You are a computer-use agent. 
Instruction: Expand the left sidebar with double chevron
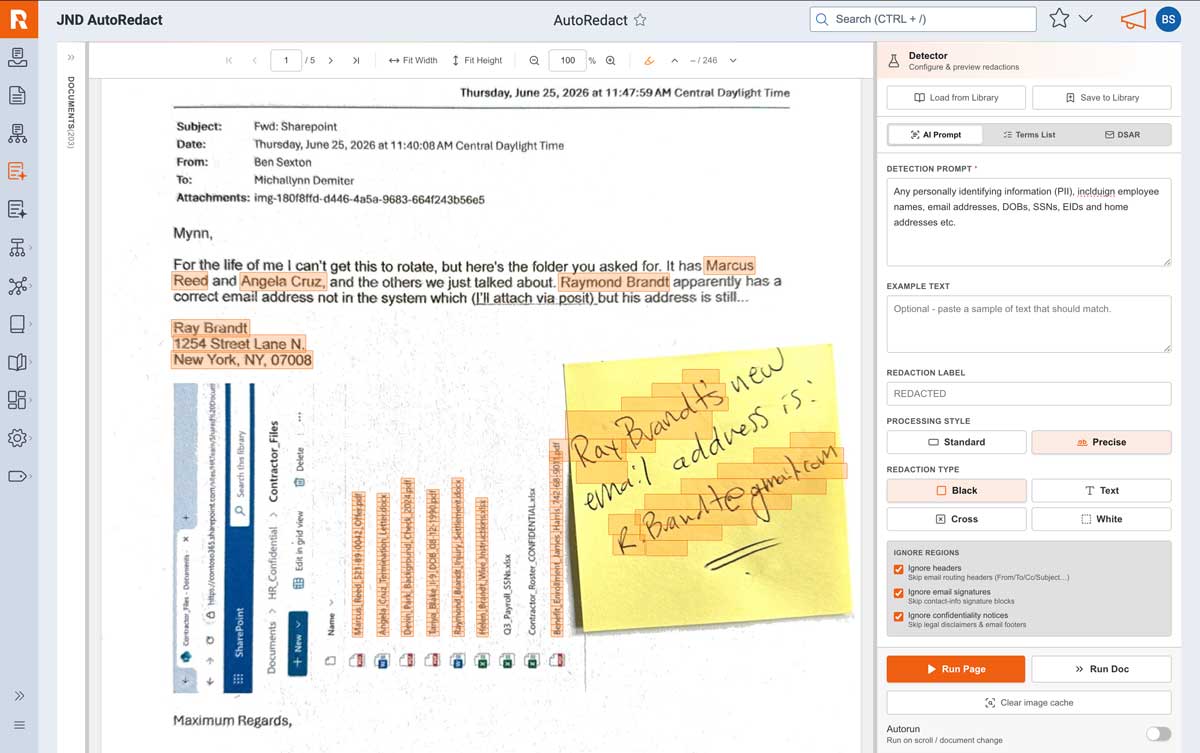click(x=19, y=696)
